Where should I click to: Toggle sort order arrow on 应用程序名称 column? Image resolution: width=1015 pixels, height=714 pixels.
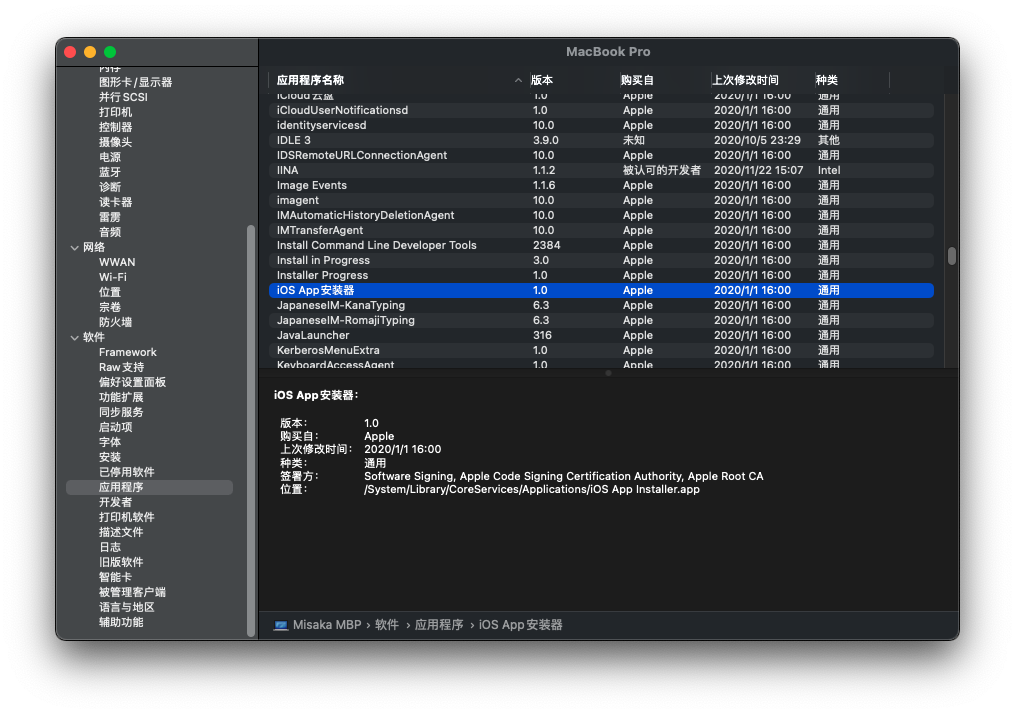(x=518, y=80)
